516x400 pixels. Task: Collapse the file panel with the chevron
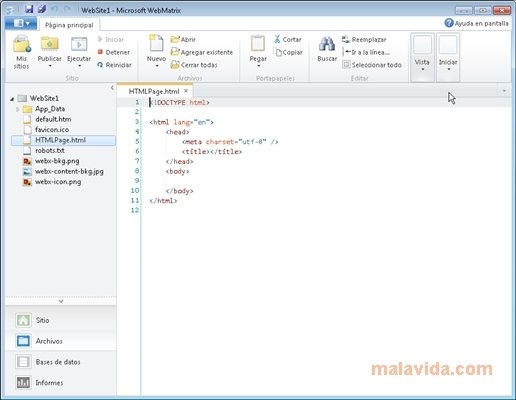point(112,88)
